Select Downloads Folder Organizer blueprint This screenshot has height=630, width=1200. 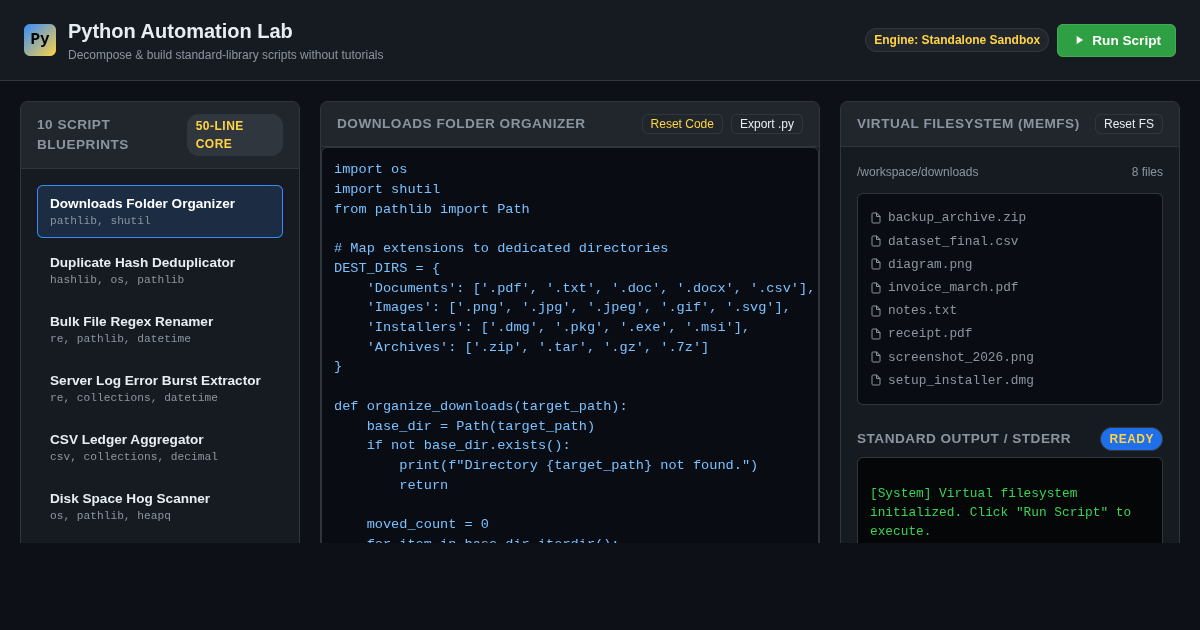point(160,211)
